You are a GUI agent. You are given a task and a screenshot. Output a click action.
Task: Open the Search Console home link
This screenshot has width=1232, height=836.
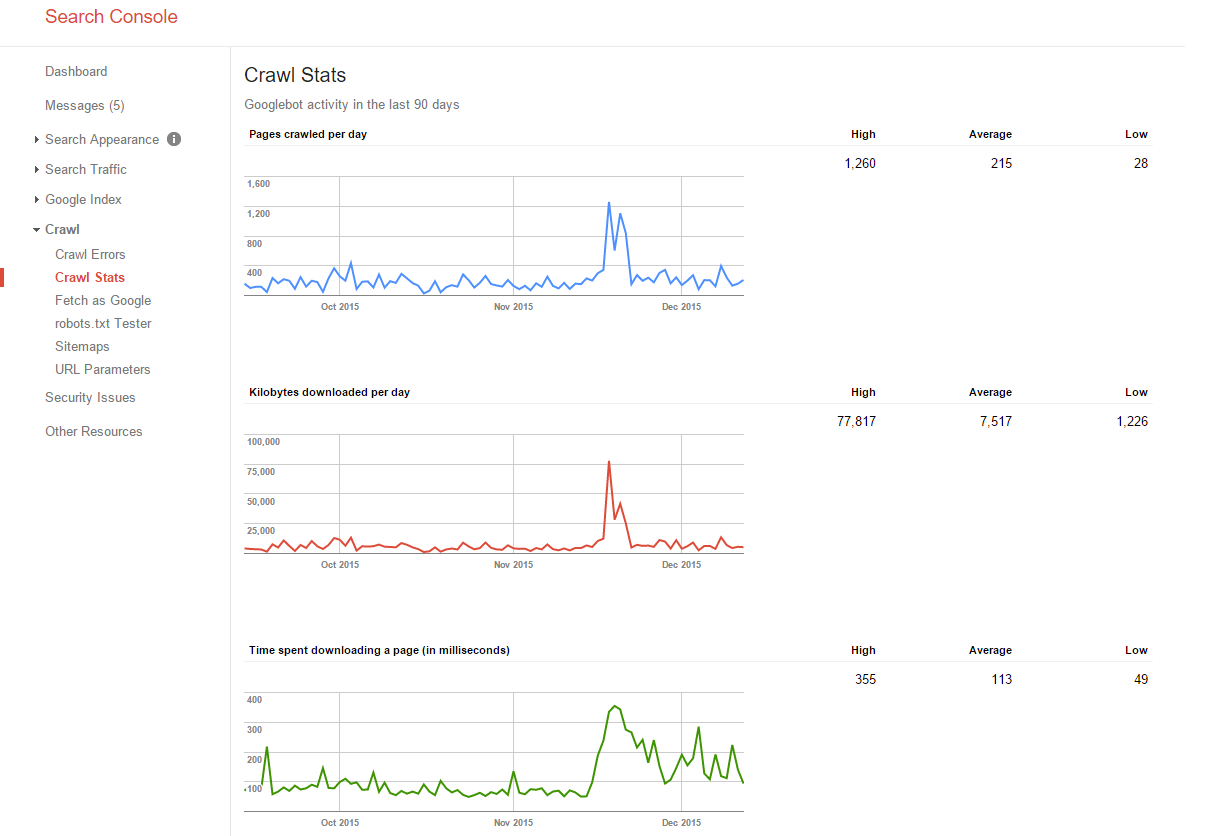point(111,17)
